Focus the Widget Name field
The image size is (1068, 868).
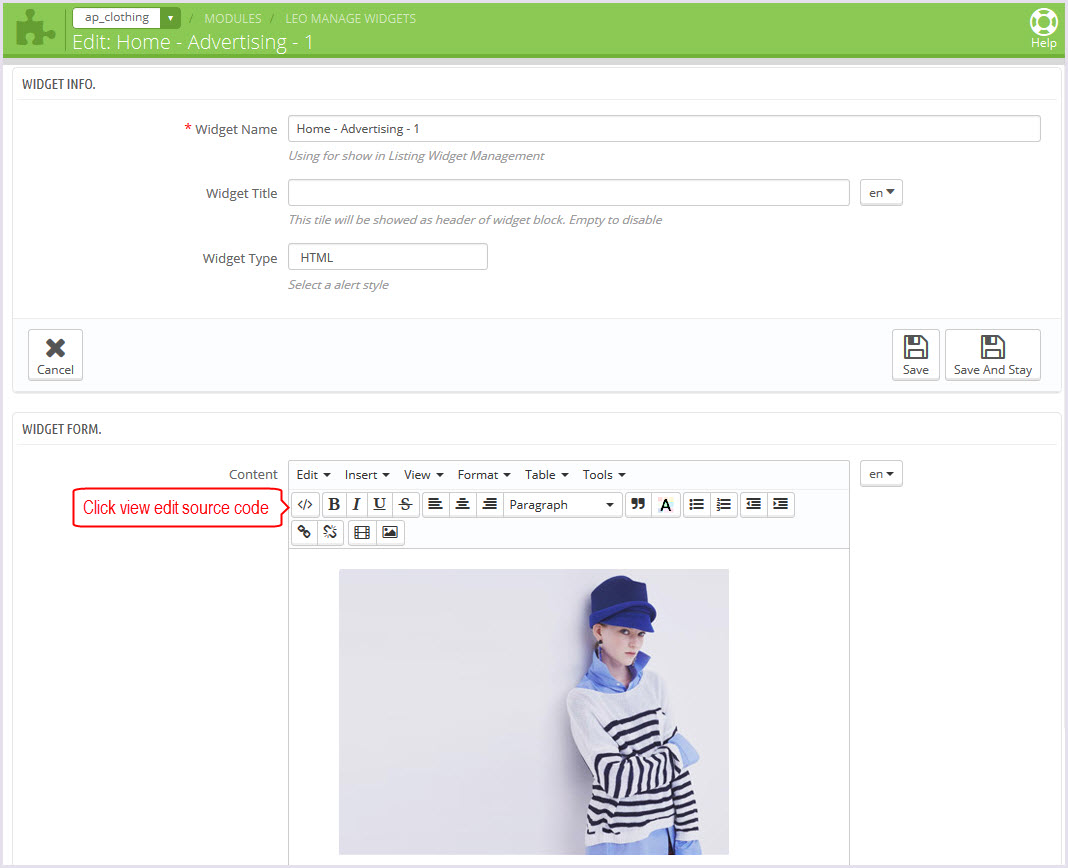664,129
